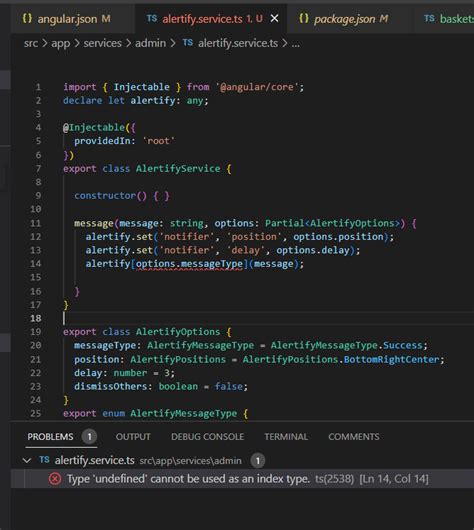The image size is (474, 530).
Task: Click the TS file icon in the Problems list
Action: pyautogui.click(x=44, y=460)
